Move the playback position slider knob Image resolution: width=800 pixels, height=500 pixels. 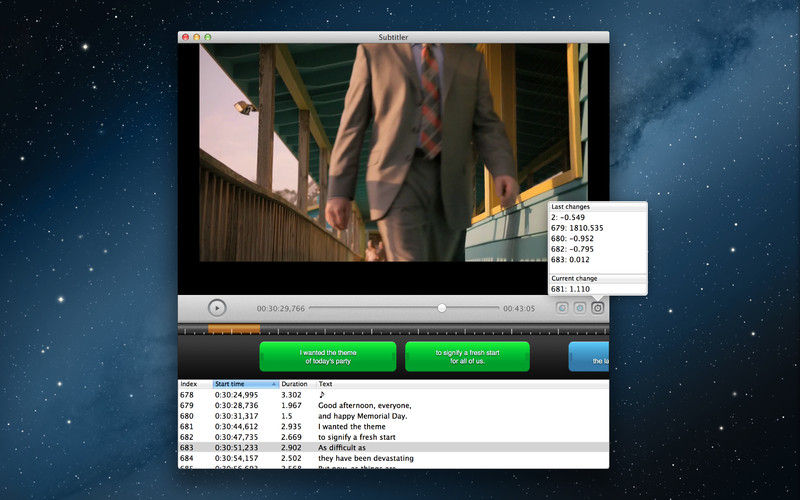tap(442, 308)
